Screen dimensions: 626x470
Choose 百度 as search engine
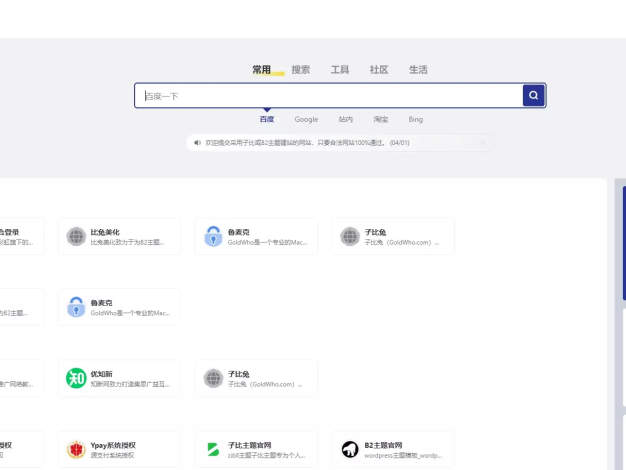tap(267, 119)
